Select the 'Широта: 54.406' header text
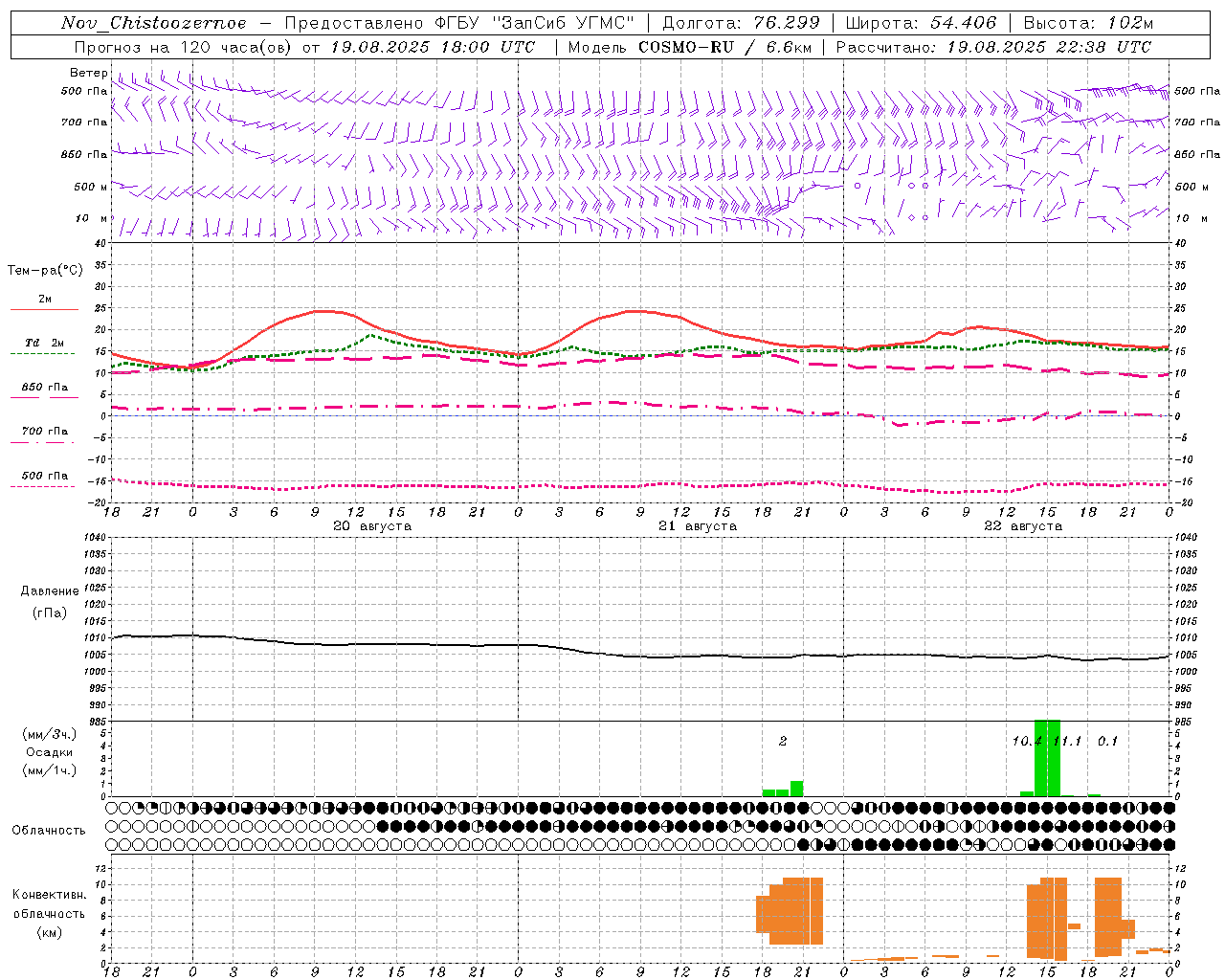This screenshot has height=980, width=1225. pos(922,23)
